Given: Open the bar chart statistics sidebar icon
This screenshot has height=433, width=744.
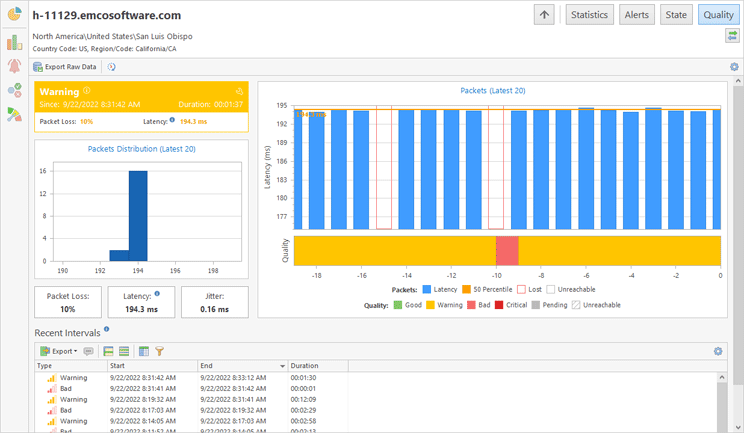Looking at the screenshot, I should [14, 41].
